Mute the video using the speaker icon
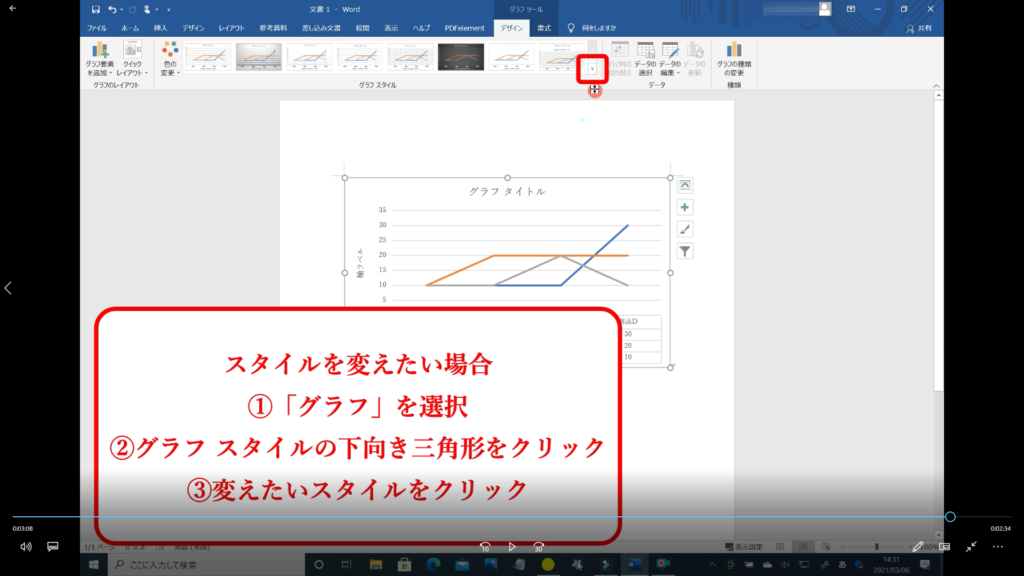 click(26, 547)
